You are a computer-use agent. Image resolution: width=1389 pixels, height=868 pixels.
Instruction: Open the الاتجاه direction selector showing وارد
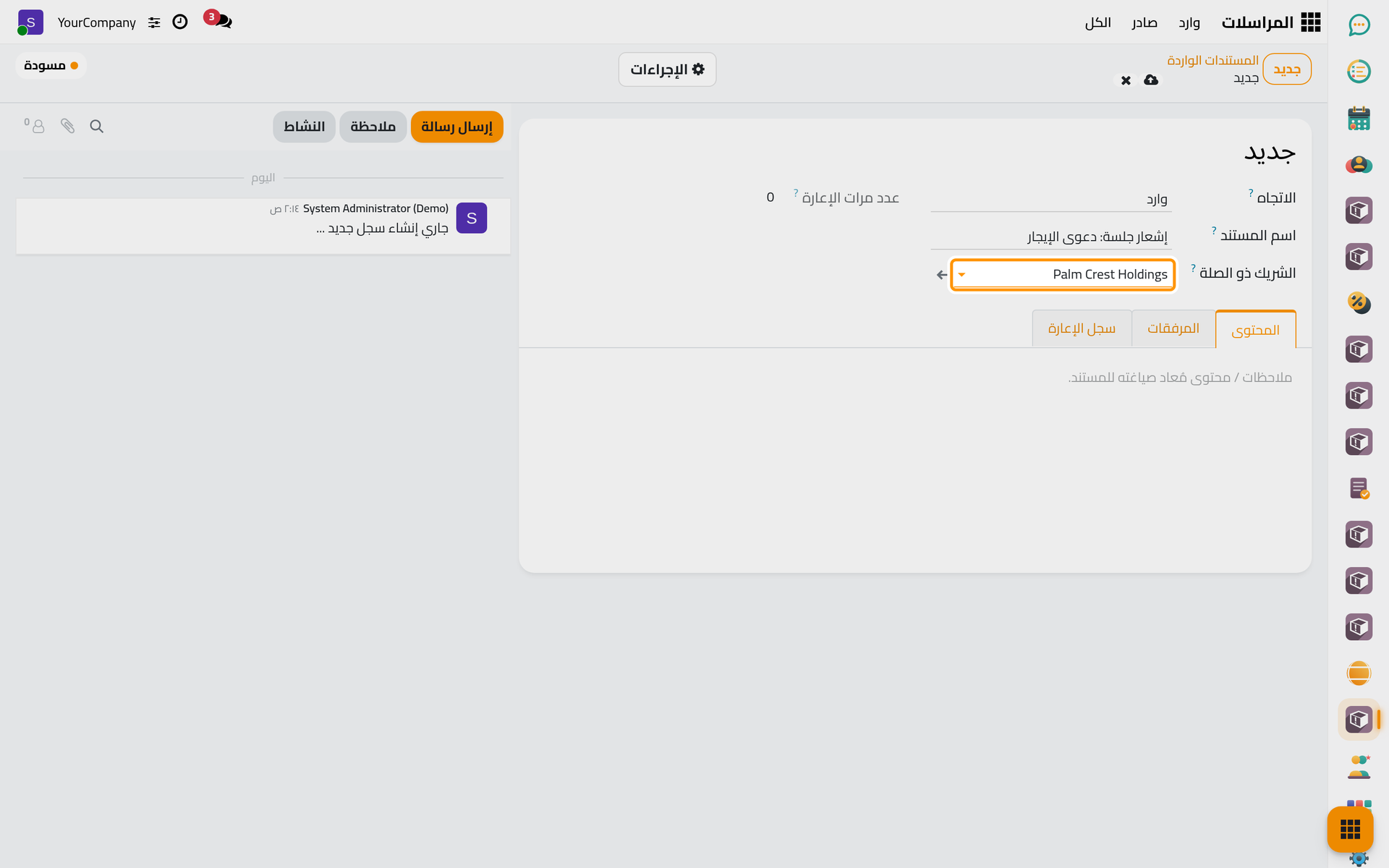(x=1050, y=199)
